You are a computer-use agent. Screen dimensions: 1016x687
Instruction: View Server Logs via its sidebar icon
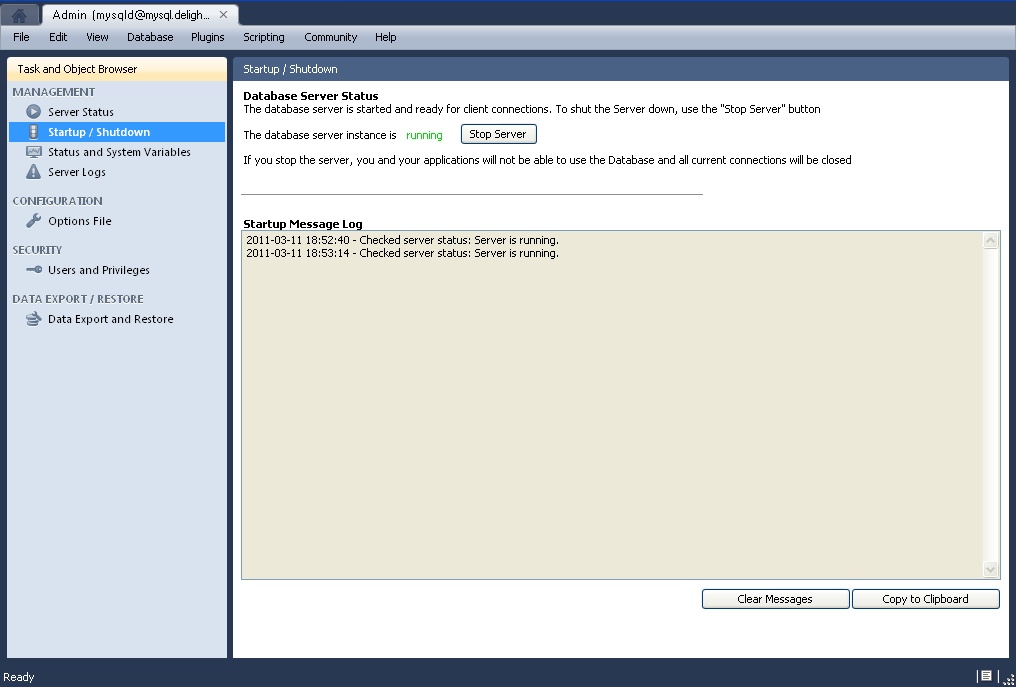(x=33, y=171)
